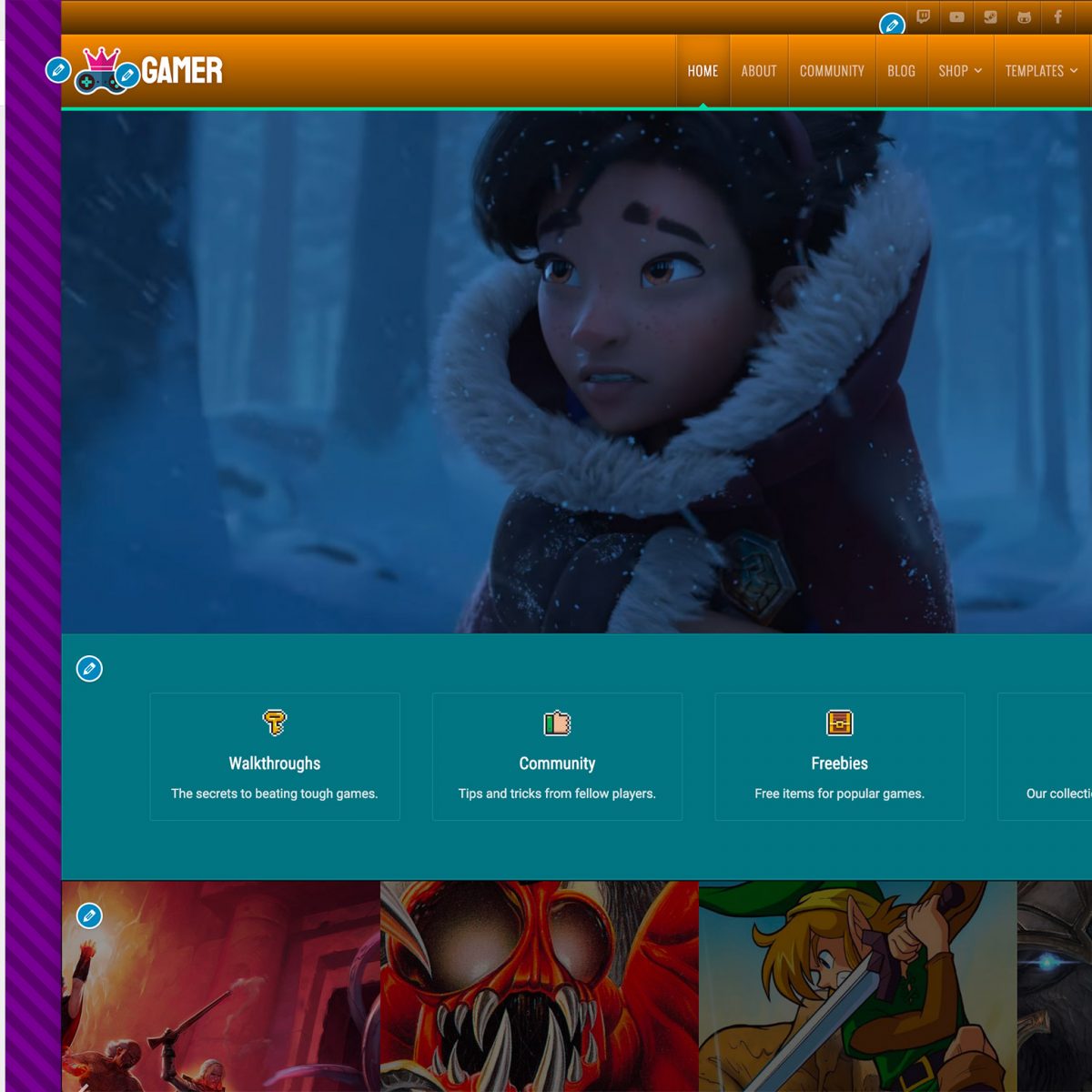Open the Community menu item

(832, 71)
